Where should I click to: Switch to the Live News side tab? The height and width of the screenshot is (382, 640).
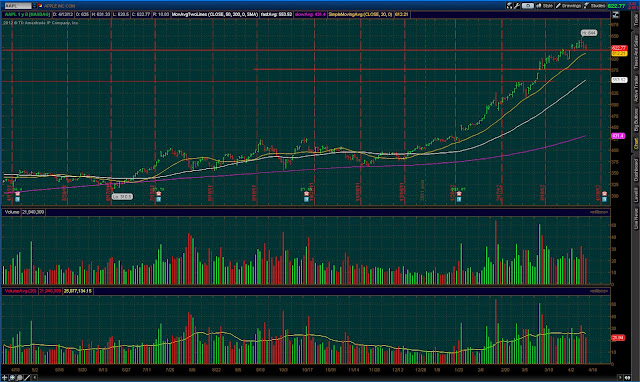[636, 218]
